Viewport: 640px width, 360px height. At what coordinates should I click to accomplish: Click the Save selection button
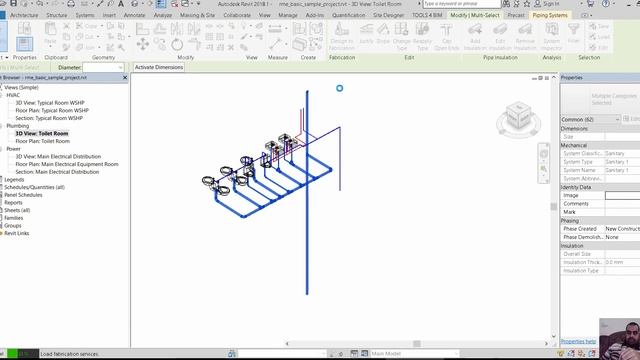pyautogui.click(x=599, y=26)
